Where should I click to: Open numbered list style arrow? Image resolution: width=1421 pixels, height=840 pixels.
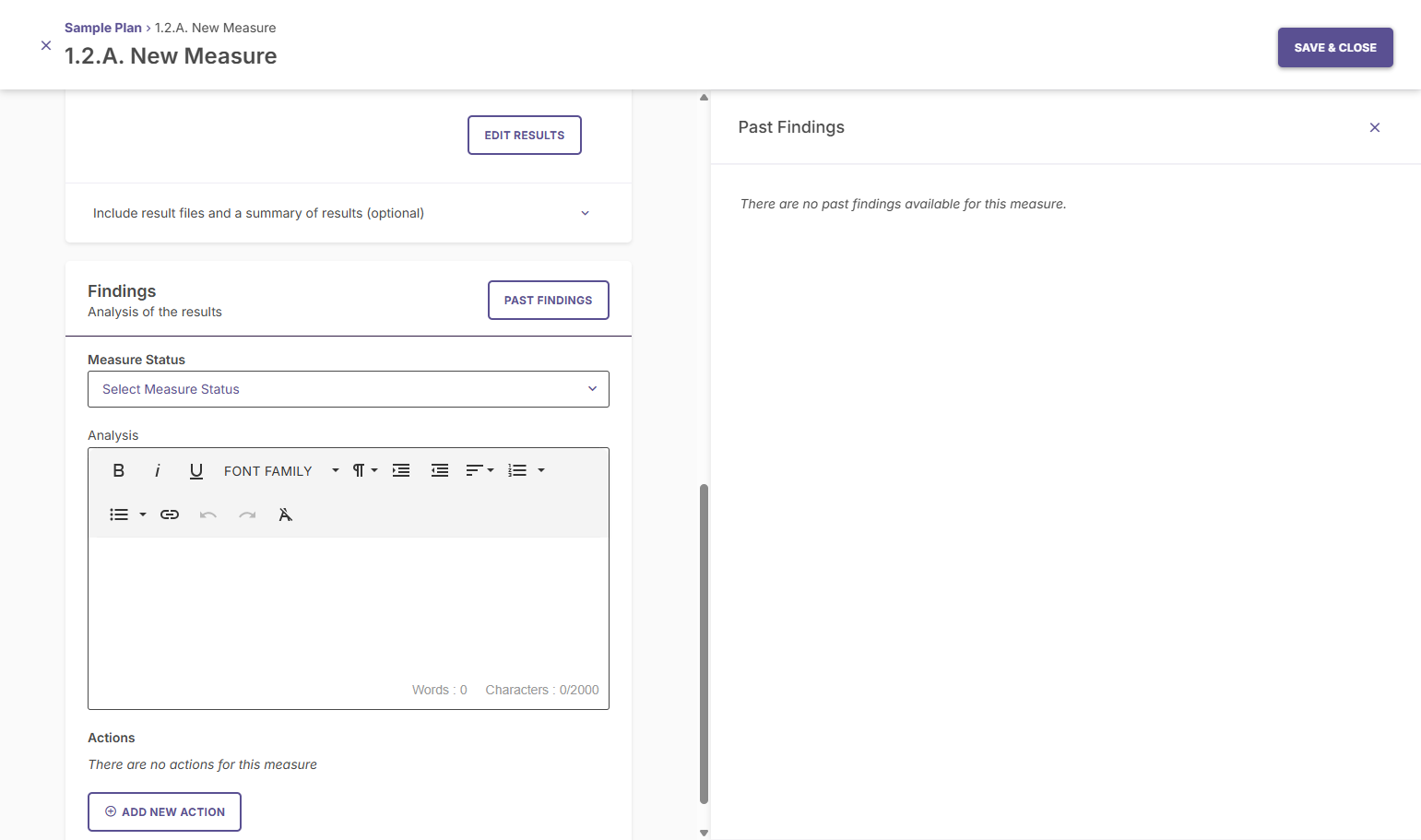pos(541,470)
